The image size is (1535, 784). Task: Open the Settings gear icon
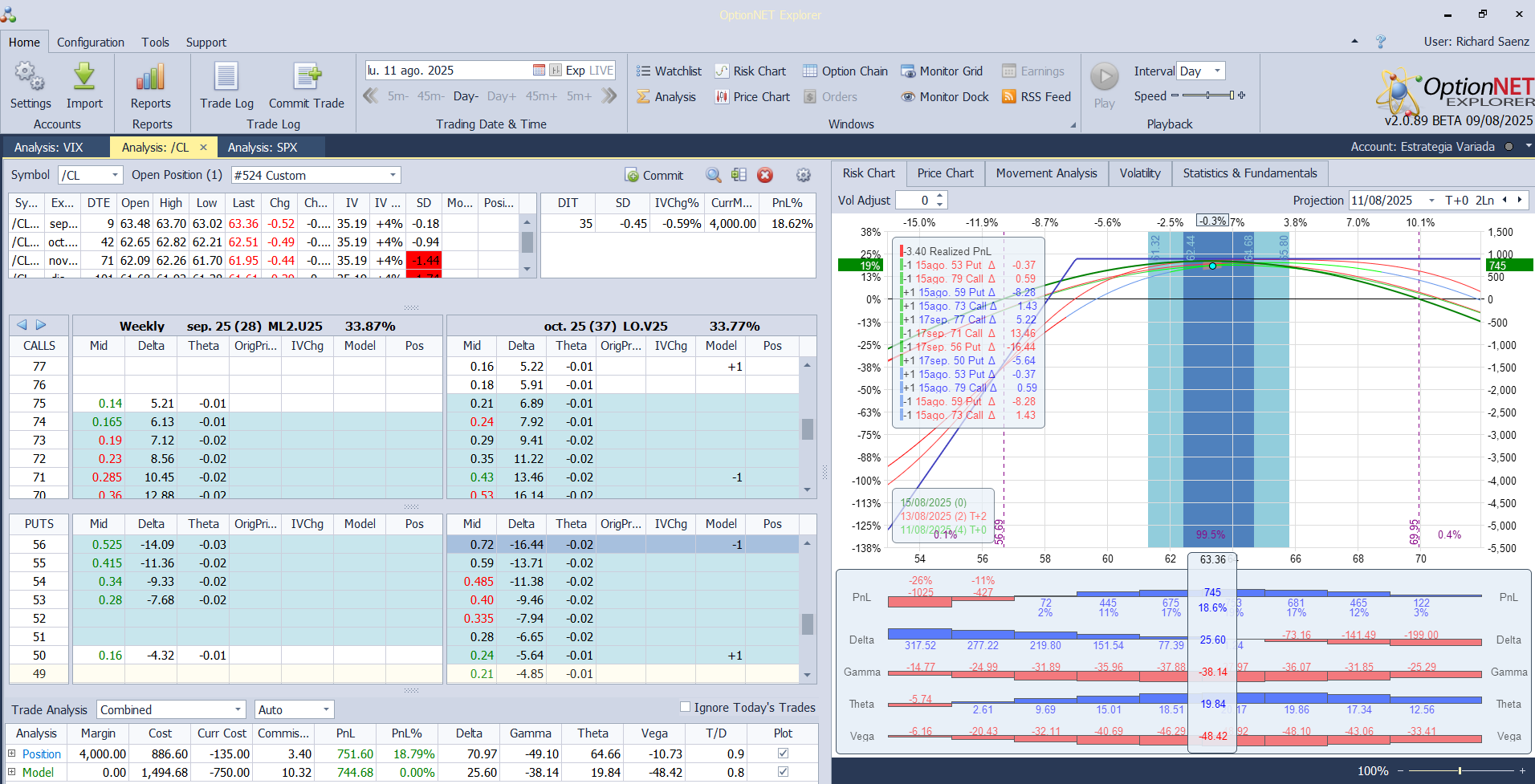point(30,79)
